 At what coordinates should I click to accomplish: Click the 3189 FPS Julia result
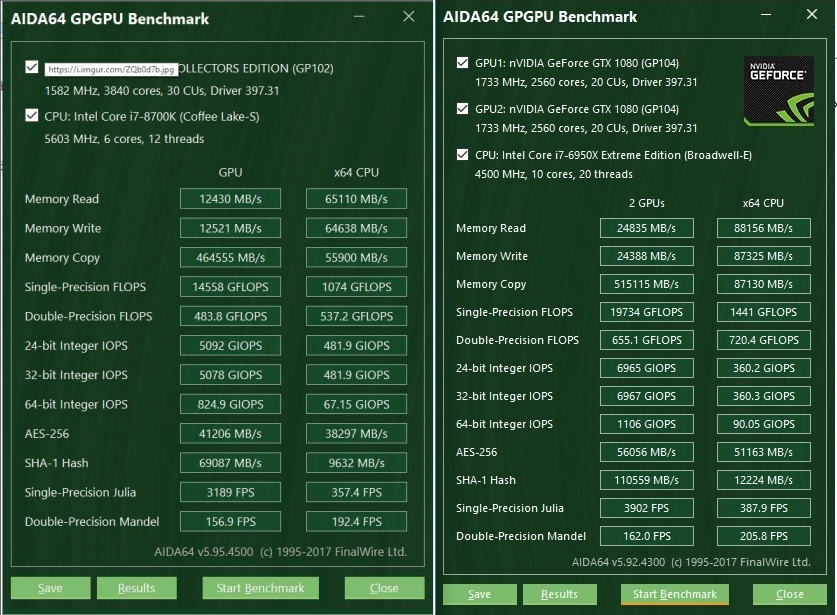231,492
